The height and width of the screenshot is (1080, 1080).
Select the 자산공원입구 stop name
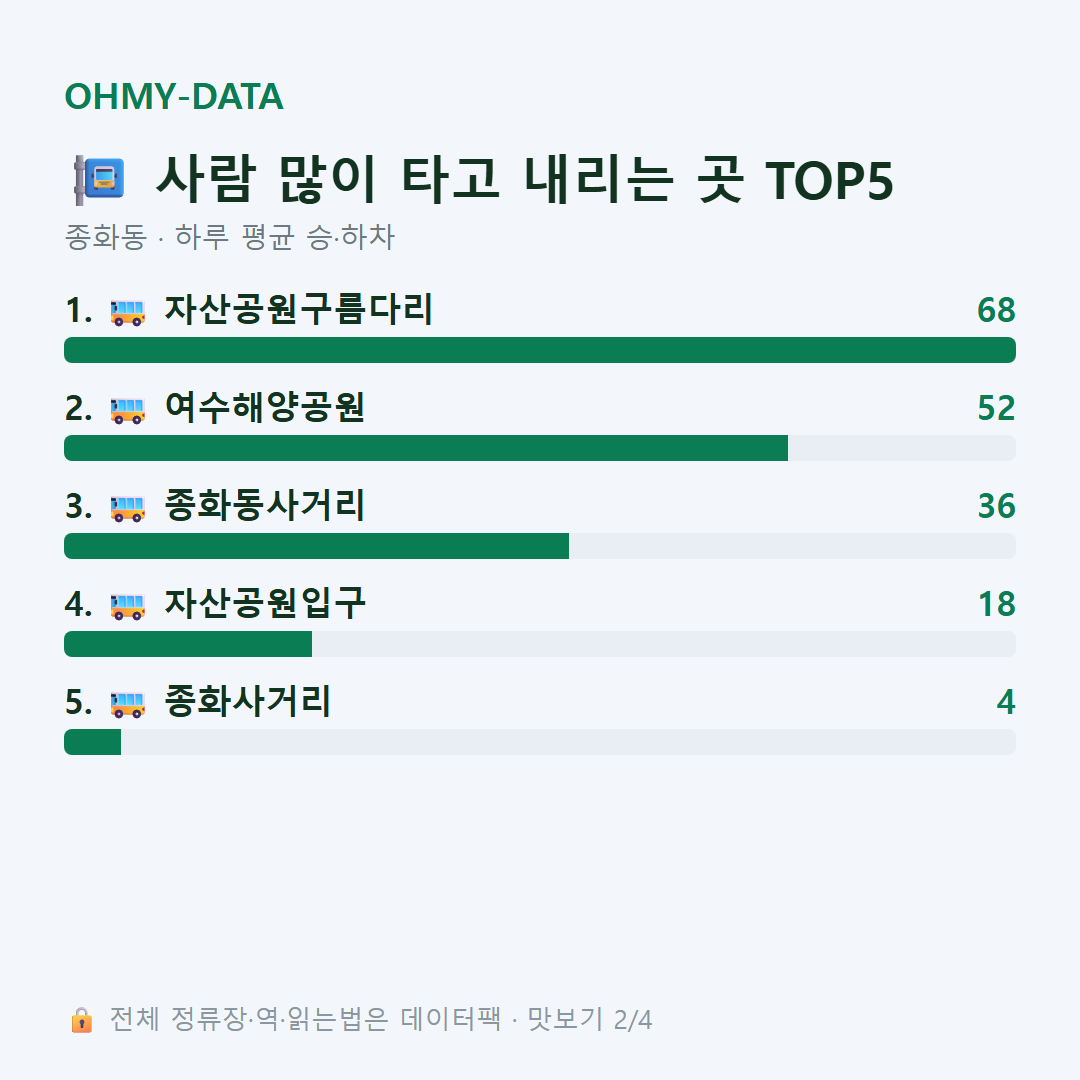(264, 603)
